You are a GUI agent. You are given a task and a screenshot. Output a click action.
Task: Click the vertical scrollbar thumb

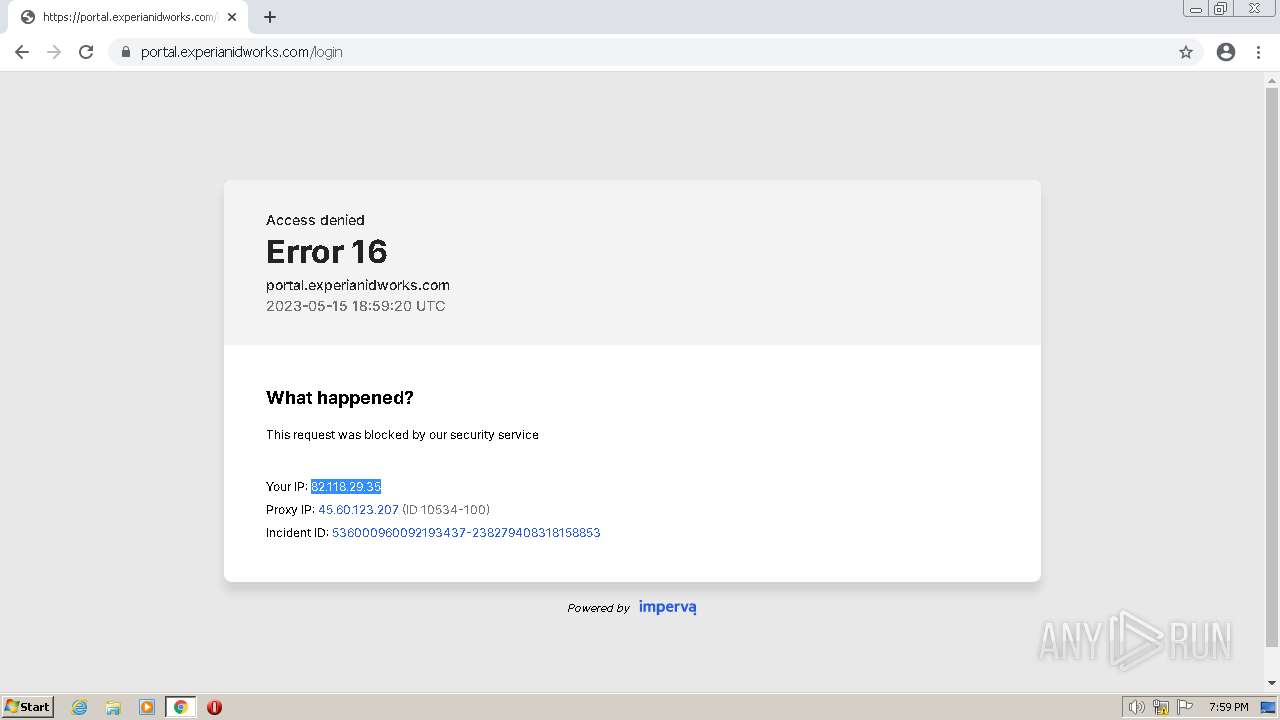point(1272,368)
